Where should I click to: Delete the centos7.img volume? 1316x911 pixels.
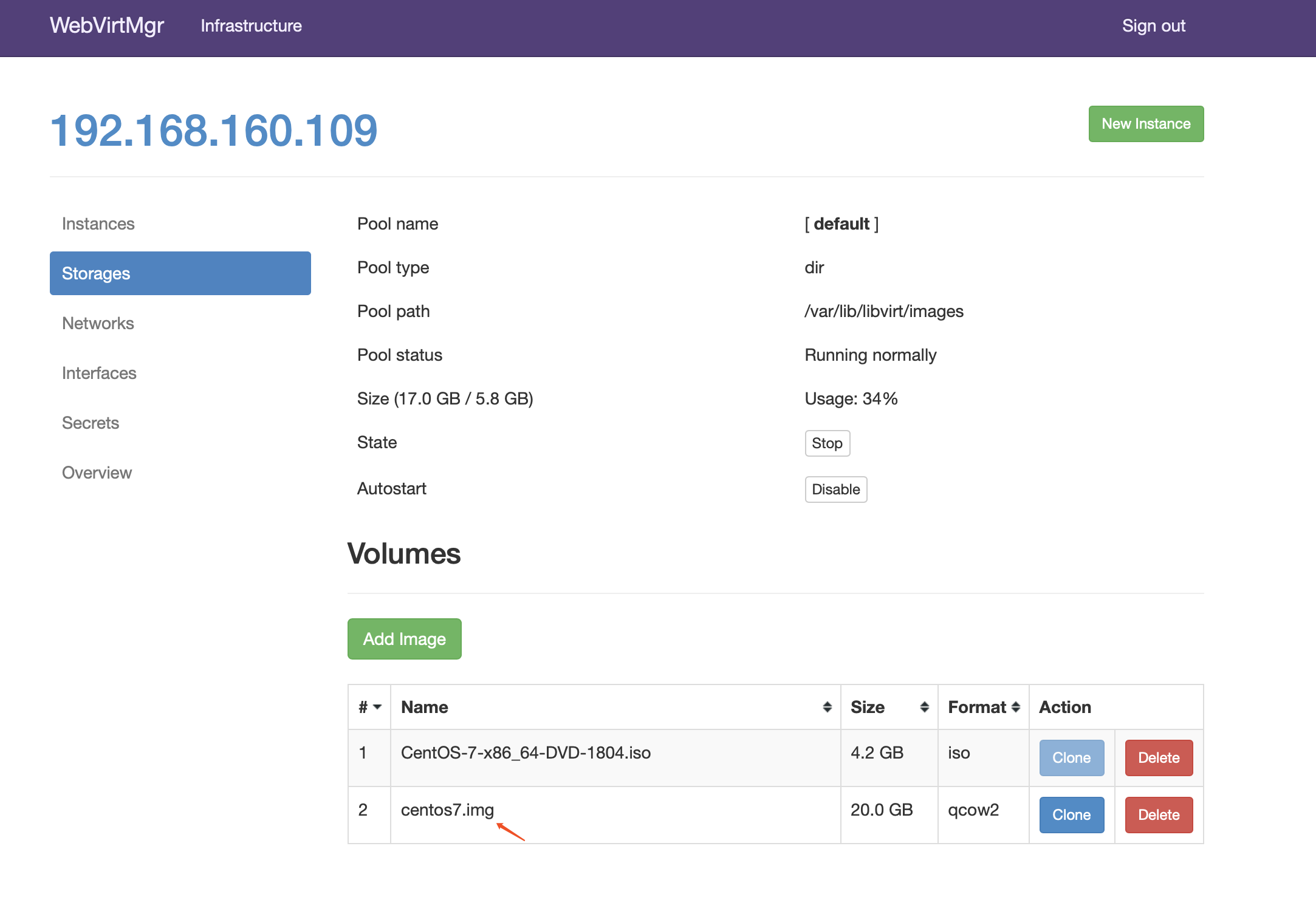click(1158, 815)
